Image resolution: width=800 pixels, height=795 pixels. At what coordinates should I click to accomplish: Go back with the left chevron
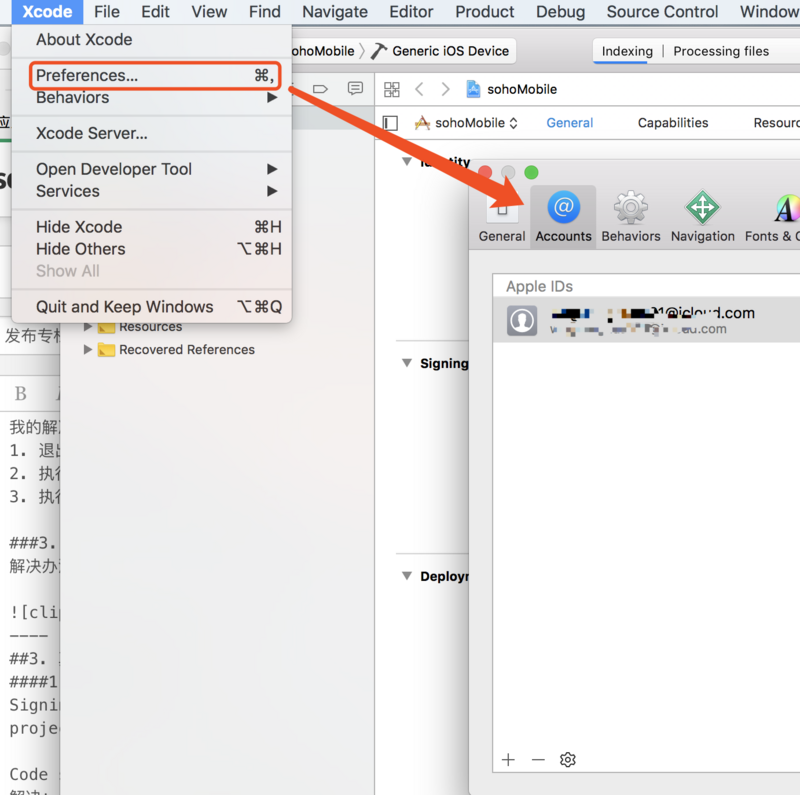pyautogui.click(x=419, y=89)
